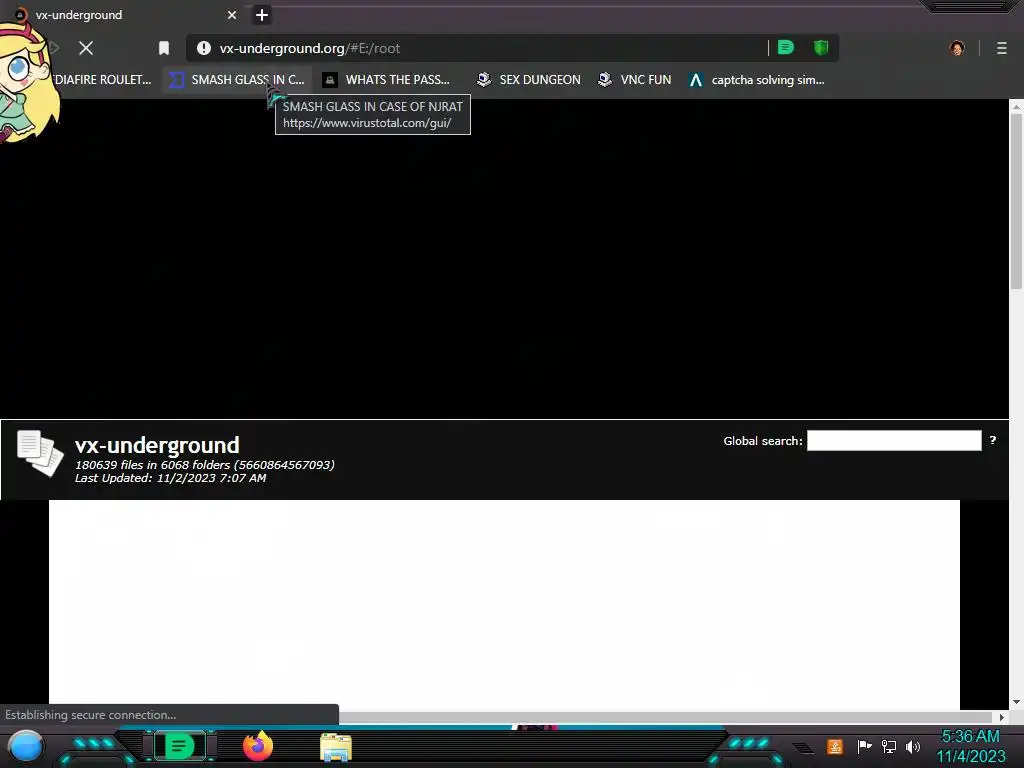1024x768 pixels.
Task: Open the Action Center flag tray icon
Action: 864,746
